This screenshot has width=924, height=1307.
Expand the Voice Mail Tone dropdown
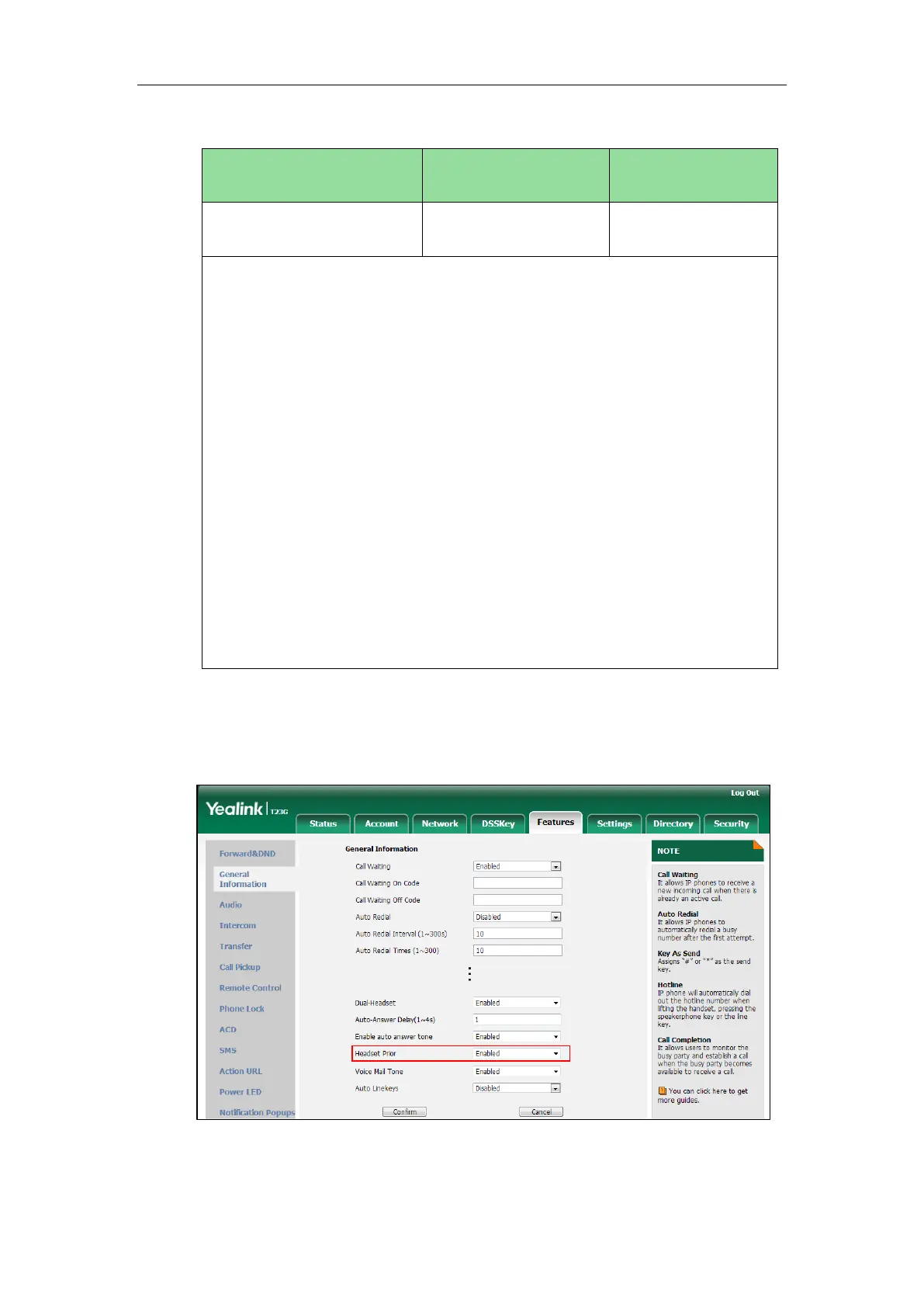(x=517, y=1072)
